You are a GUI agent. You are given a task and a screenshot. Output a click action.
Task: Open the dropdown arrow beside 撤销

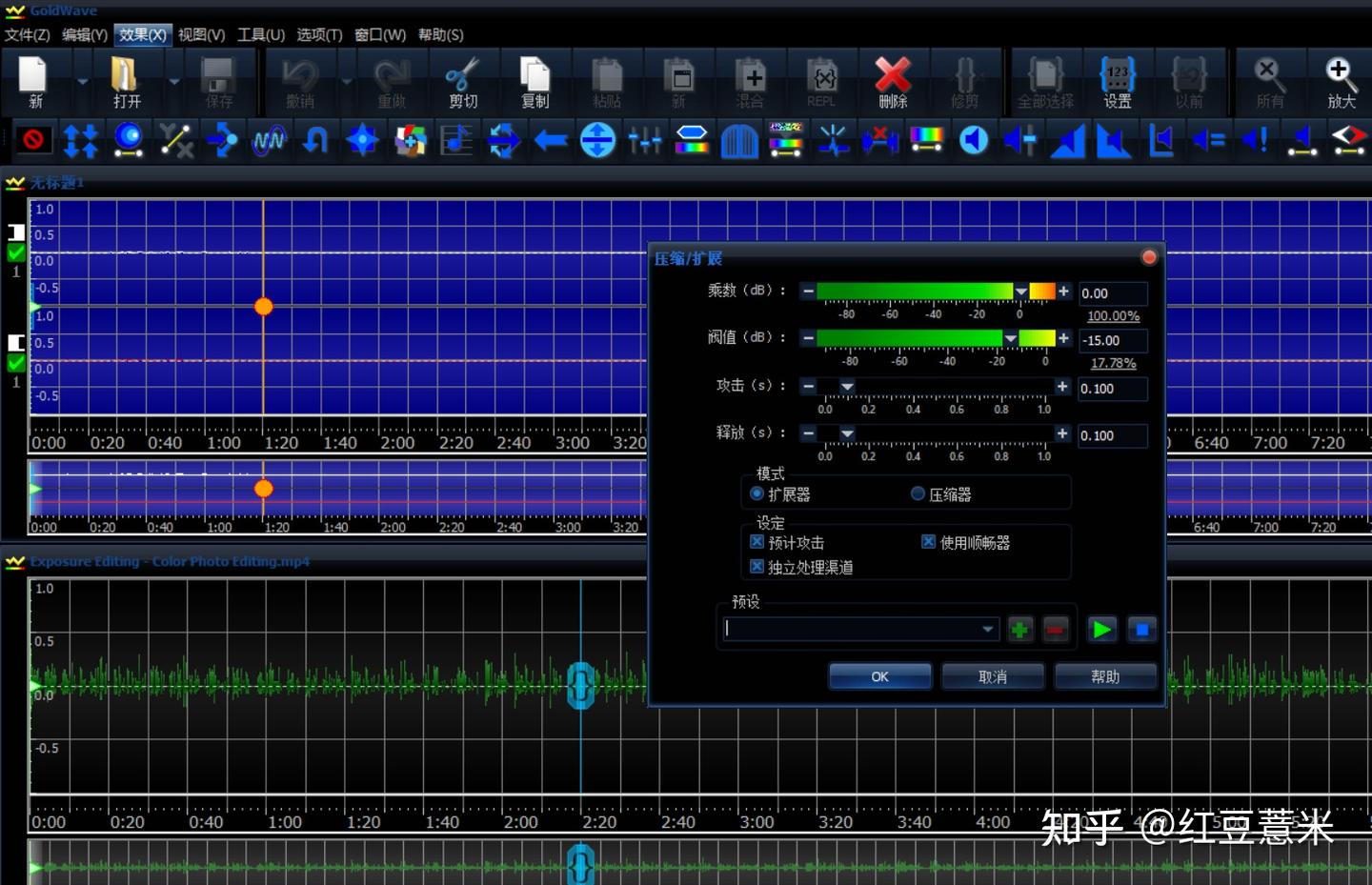click(x=347, y=82)
